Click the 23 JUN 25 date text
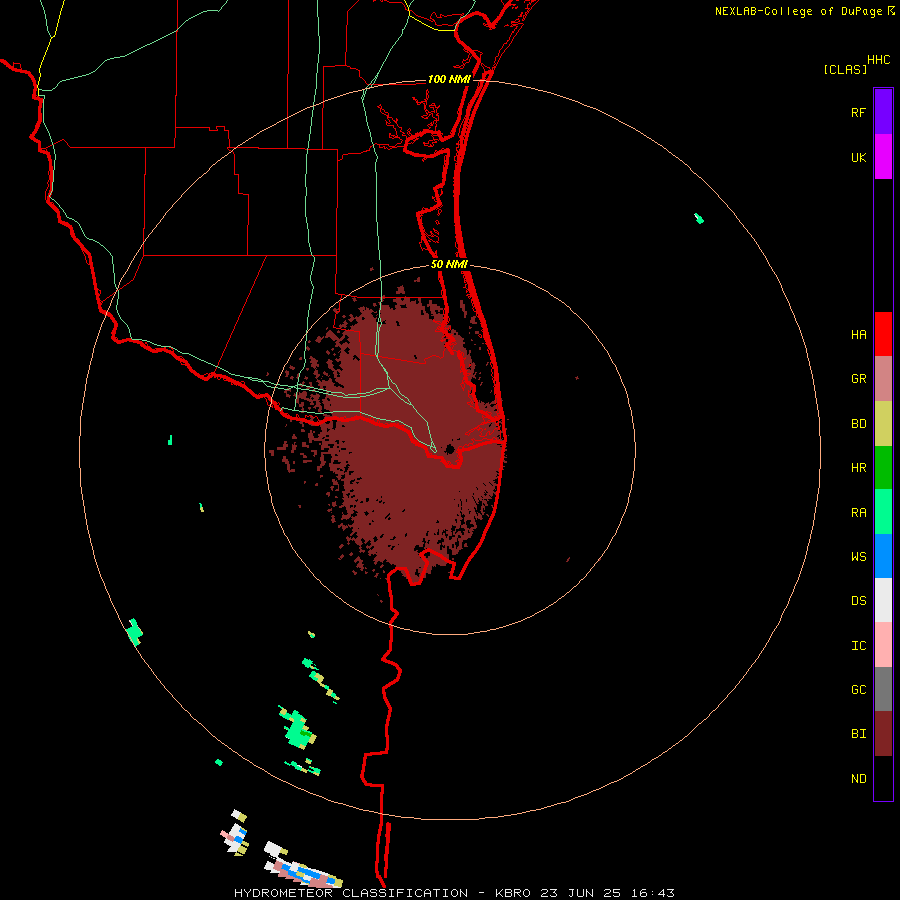900x900 pixels. [x=581, y=893]
